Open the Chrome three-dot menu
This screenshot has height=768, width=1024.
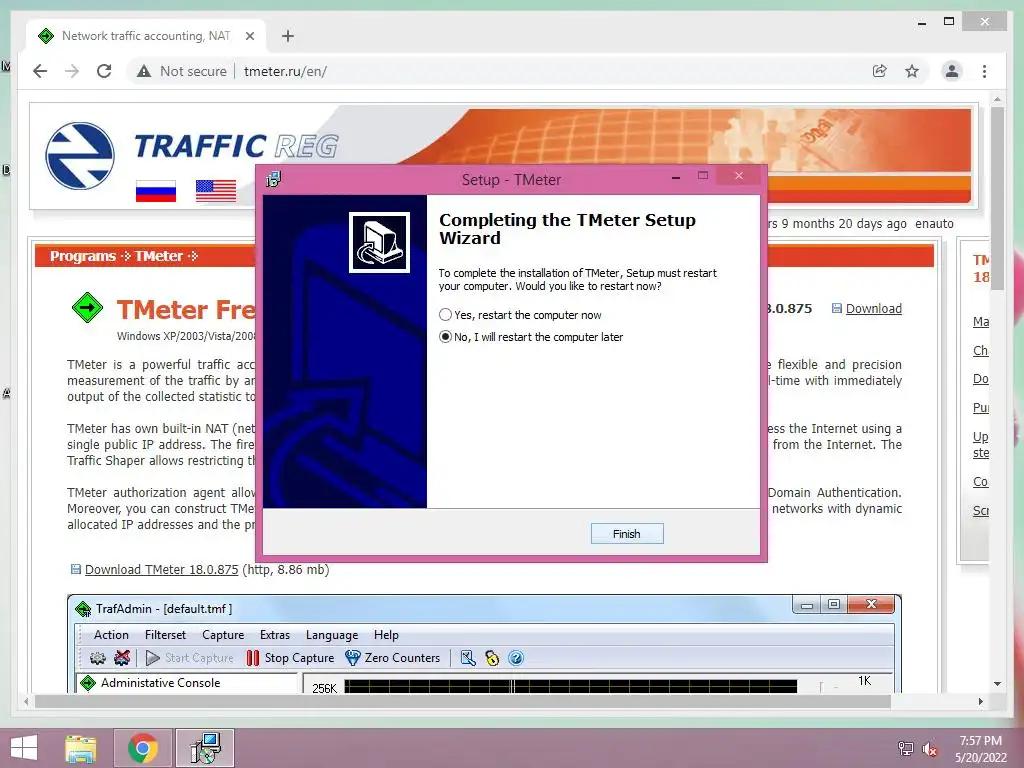[x=984, y=71]
